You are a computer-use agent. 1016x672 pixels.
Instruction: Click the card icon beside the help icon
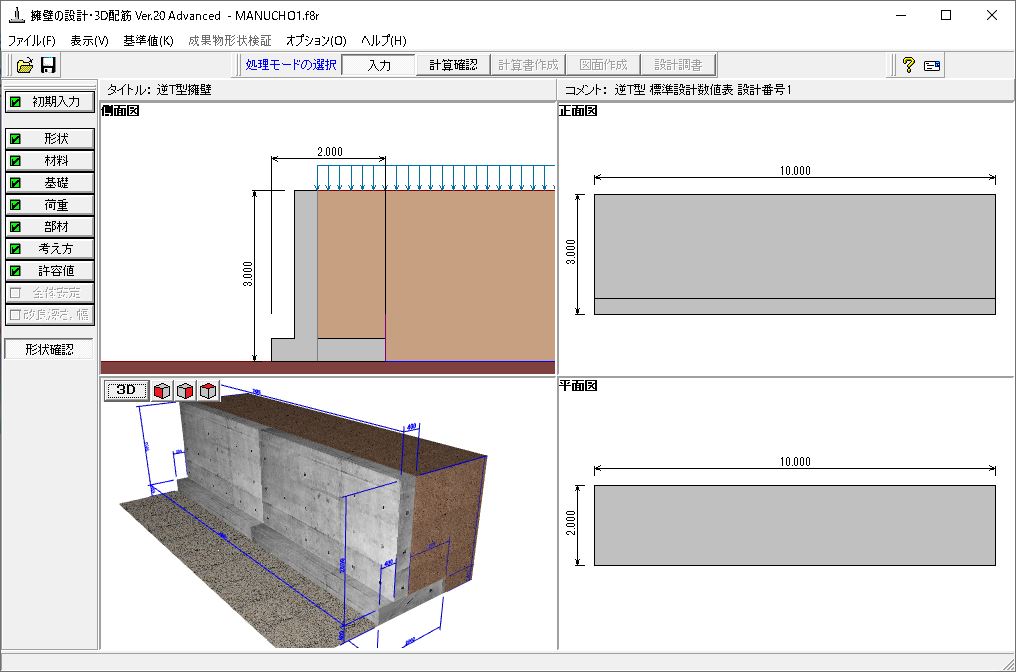932,65
